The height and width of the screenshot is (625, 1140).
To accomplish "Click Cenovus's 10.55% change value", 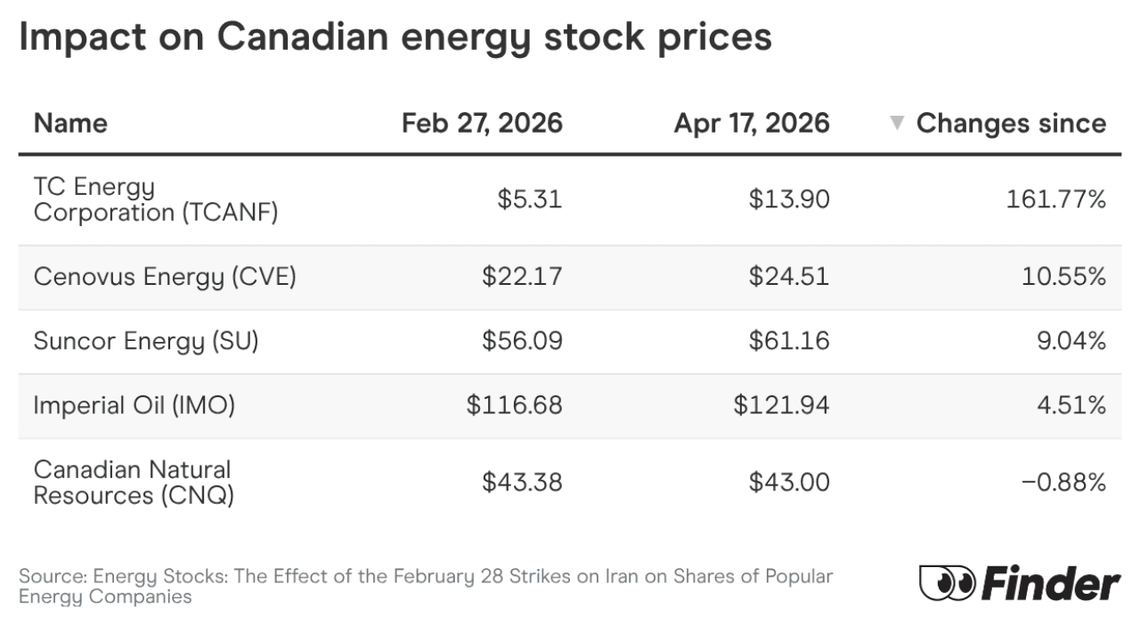I will tap(1063, 276).
